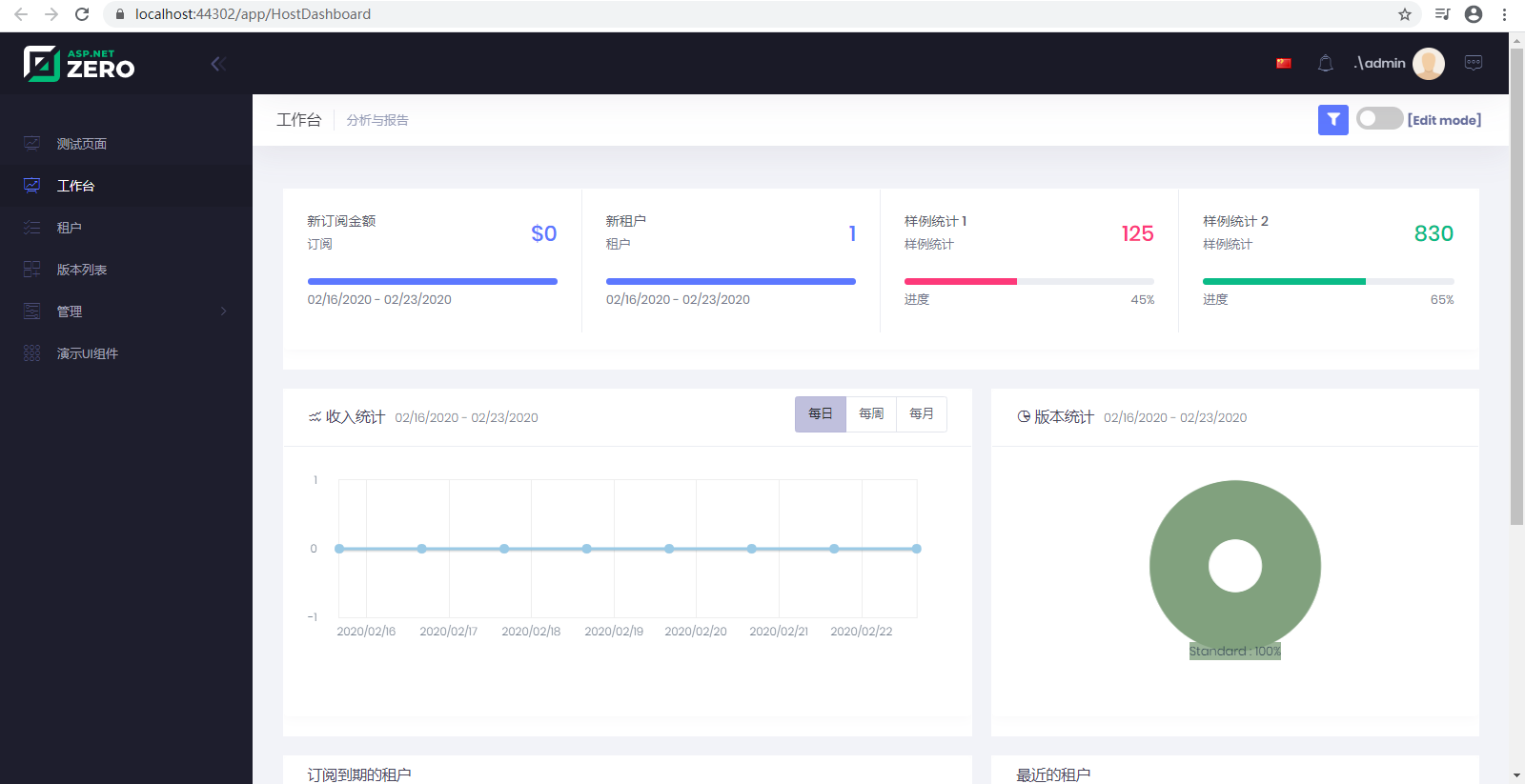The height and width of the screenshot is (784, 1525).
Task: Click the 830 sample statistic value
Action: point(1433,233)
